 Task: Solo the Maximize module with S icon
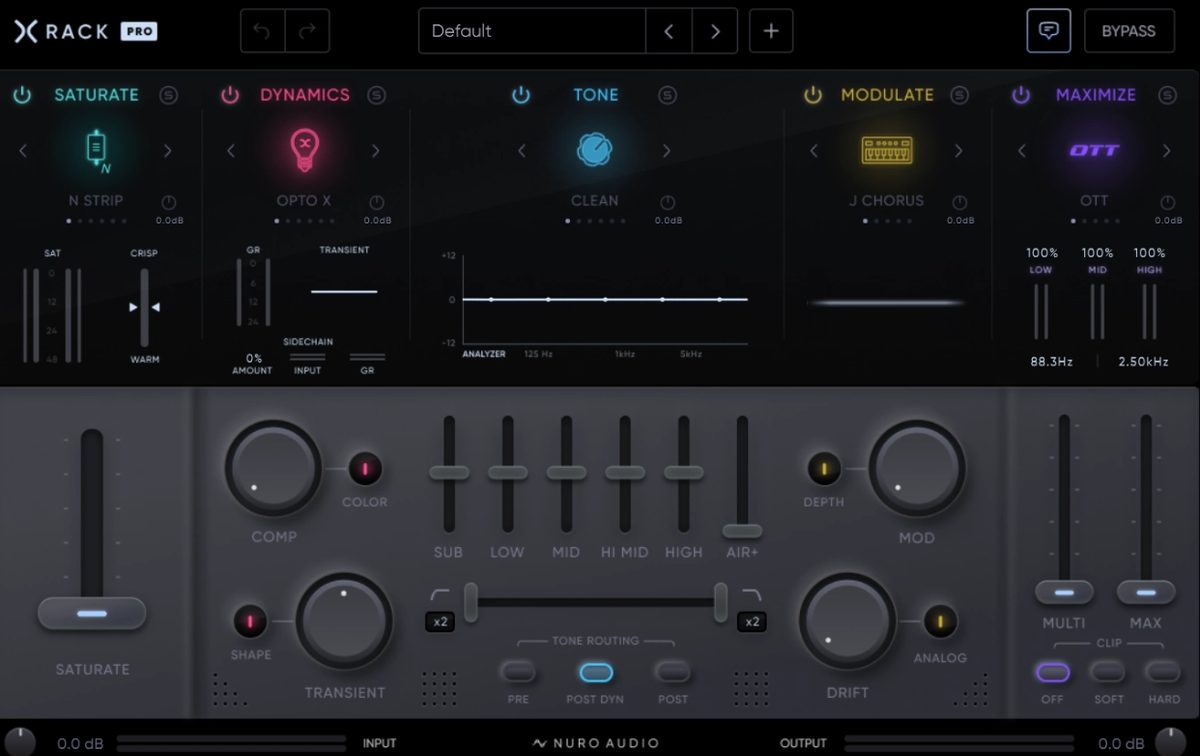coord(1167,95)
